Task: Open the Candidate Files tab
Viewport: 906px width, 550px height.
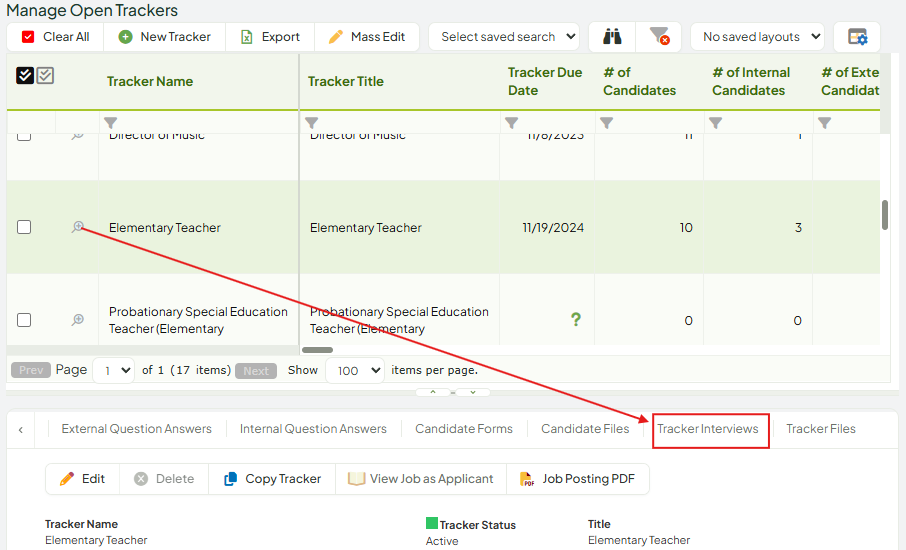Action: click(585, 429)
